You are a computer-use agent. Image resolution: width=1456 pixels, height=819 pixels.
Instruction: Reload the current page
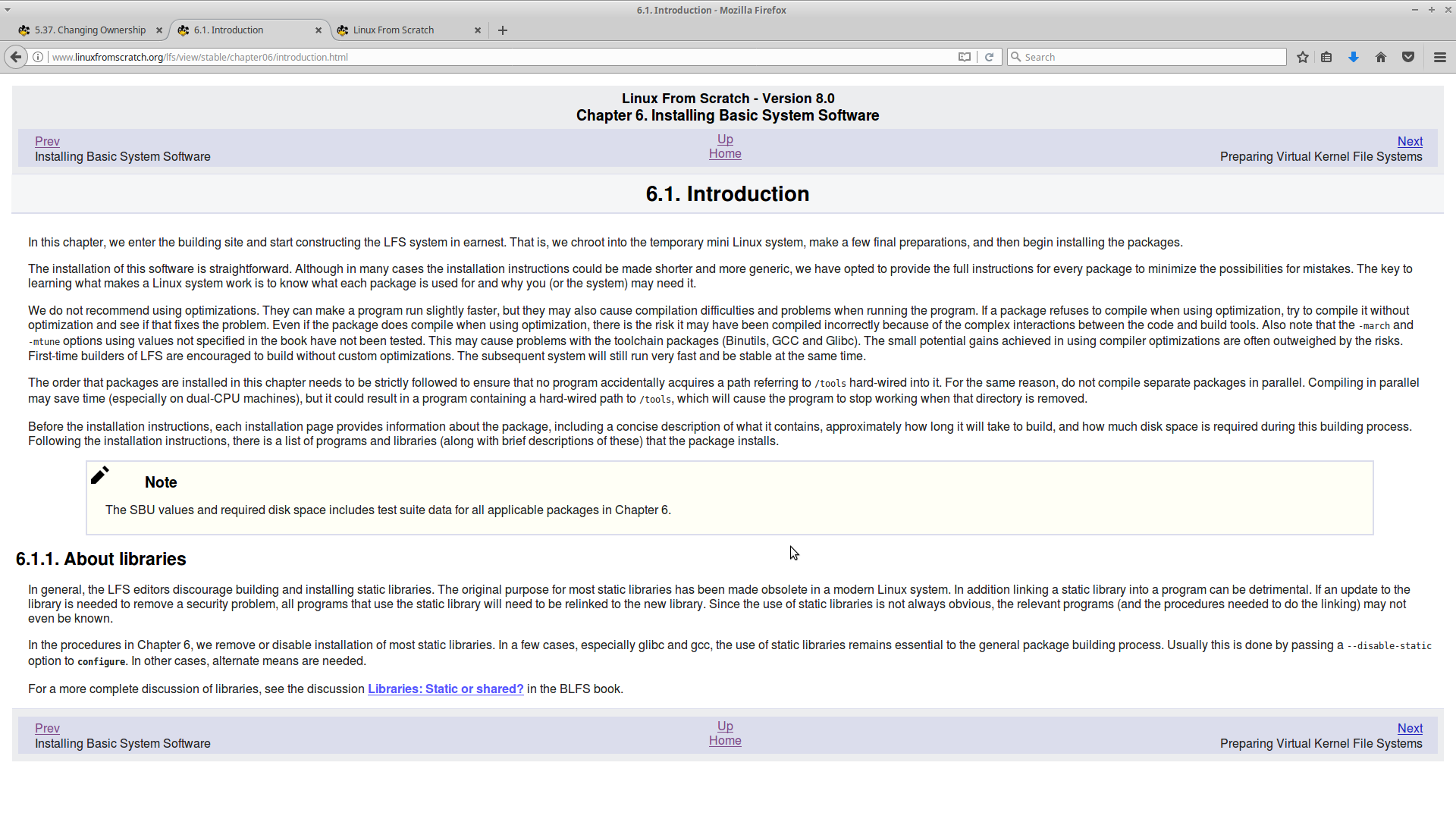989,57
